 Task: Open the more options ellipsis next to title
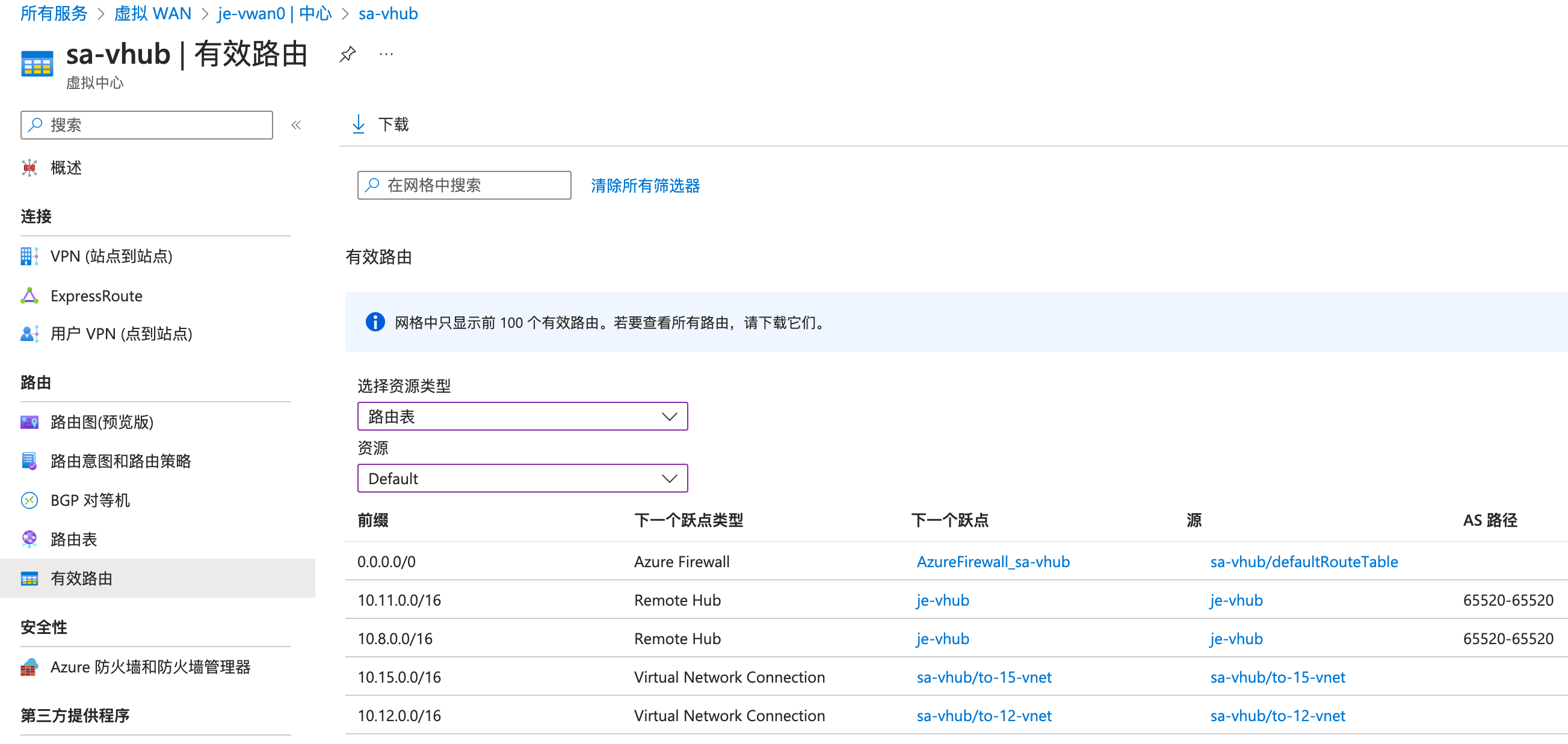(x=386, y=55)
